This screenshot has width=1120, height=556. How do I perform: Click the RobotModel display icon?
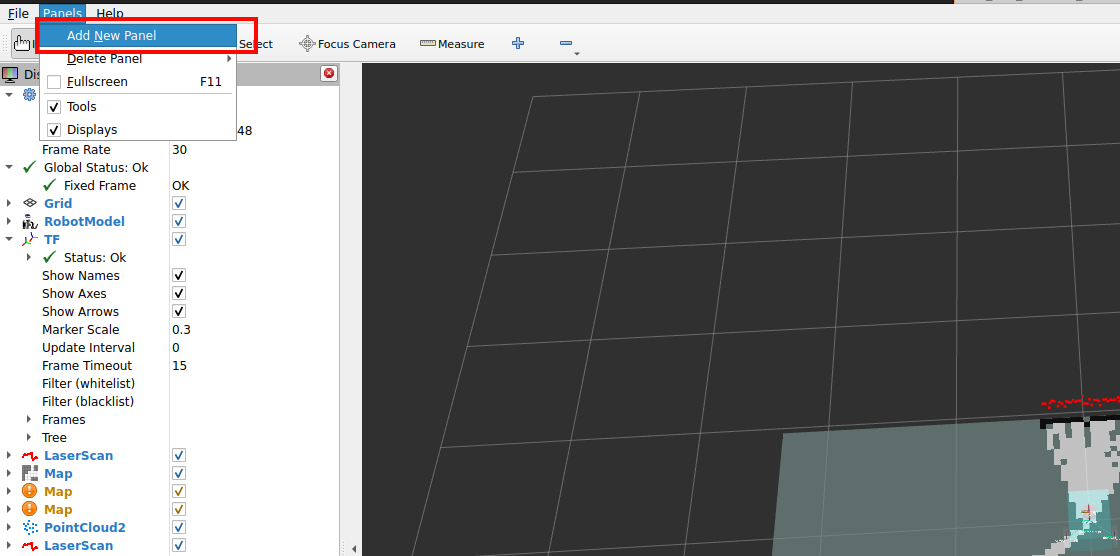click(x=29, y=222)
